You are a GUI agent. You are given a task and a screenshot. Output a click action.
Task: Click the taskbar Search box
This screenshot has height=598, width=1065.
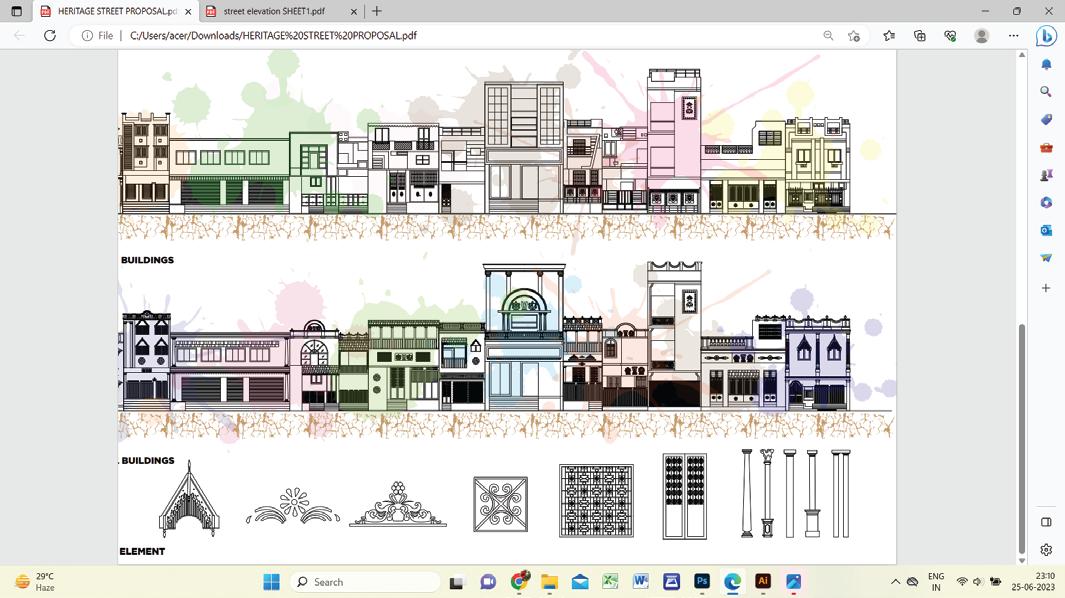click(x=365, y=582)
